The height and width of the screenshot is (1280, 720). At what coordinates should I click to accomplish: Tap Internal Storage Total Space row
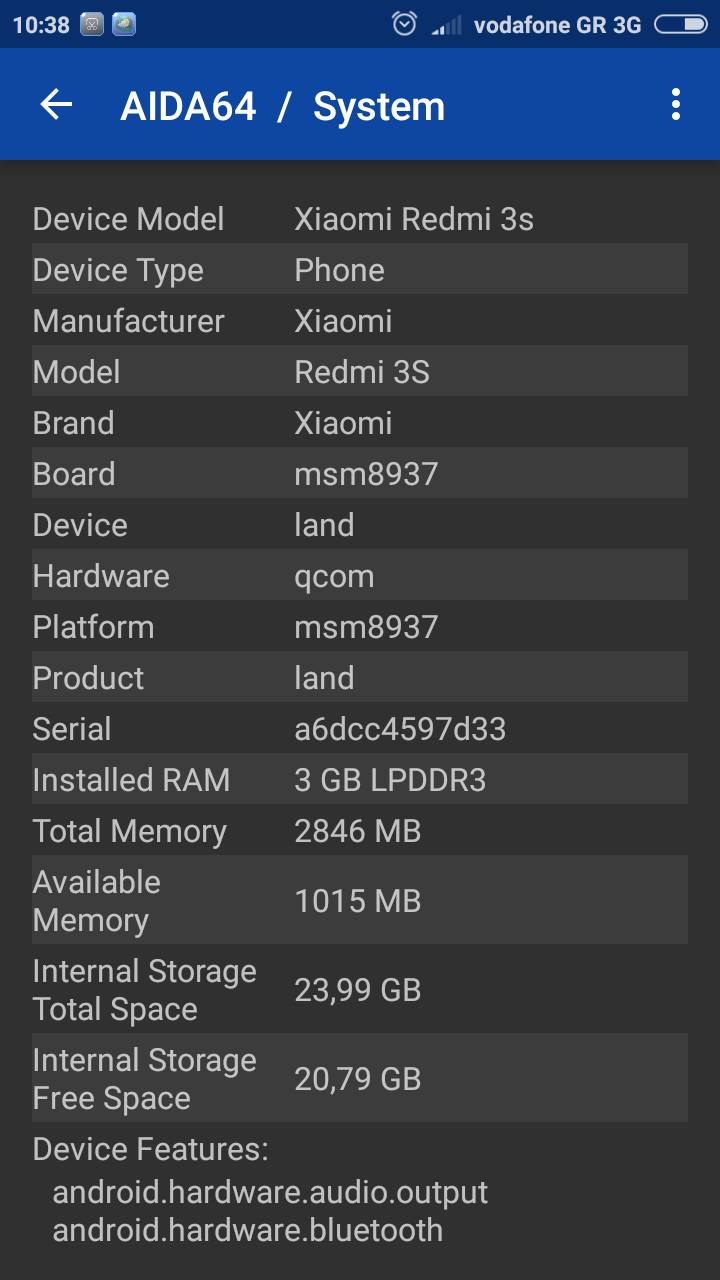360,990
